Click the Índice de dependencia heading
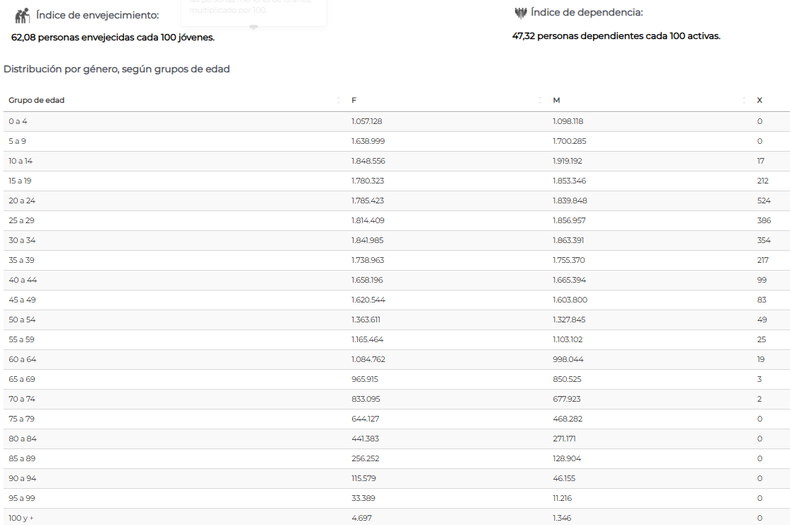This screenshot has height=525, width=790. coord(587,13)
